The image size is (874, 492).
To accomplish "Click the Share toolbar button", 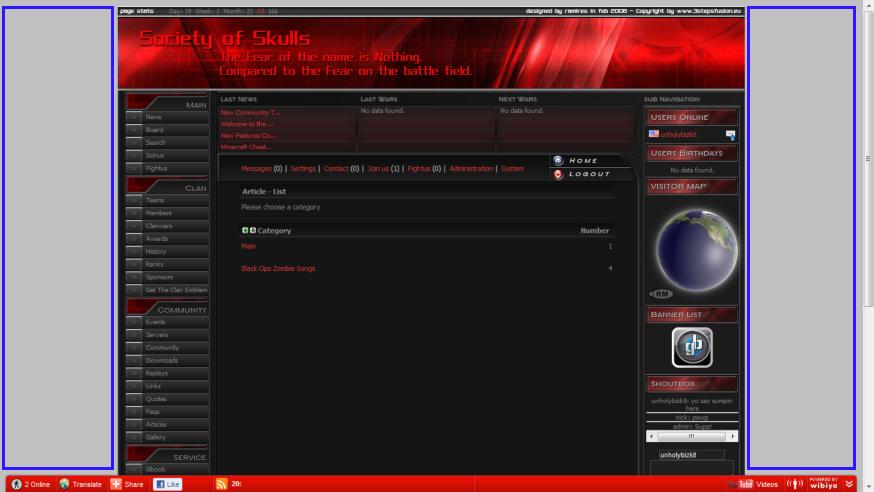I will 127,484.
